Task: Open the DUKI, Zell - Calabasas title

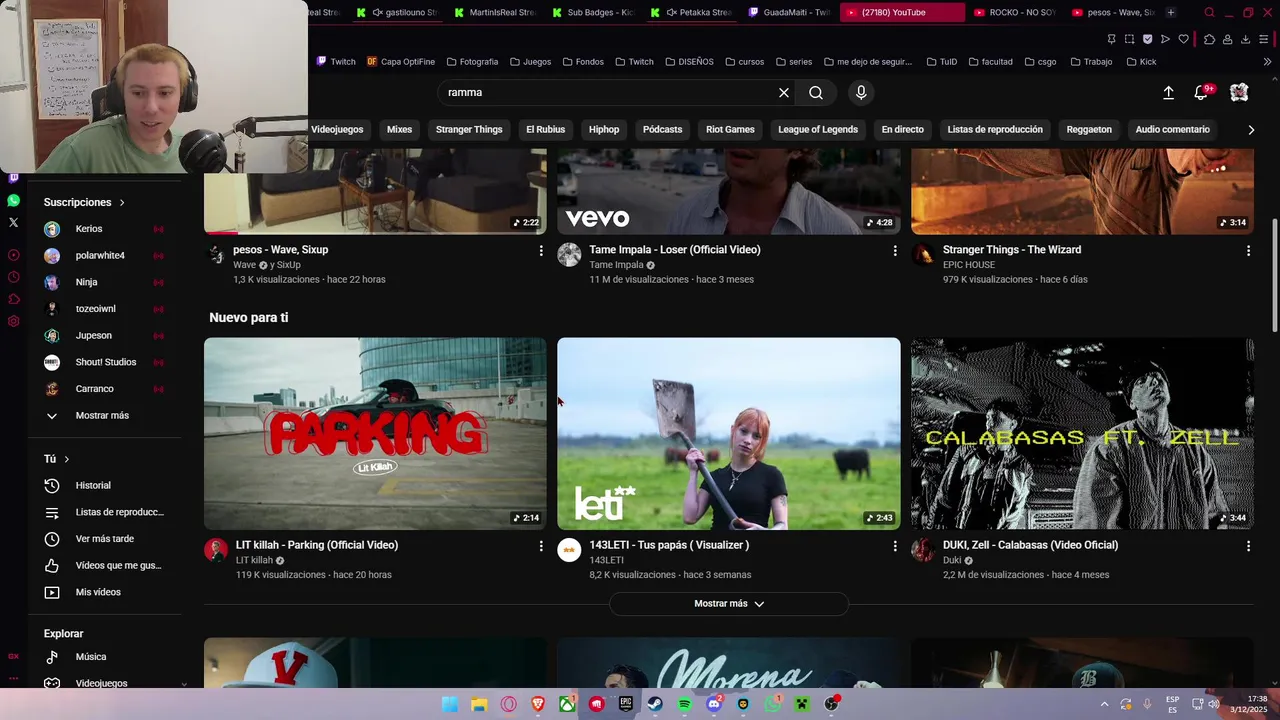Action: (x=1030, y=545)
